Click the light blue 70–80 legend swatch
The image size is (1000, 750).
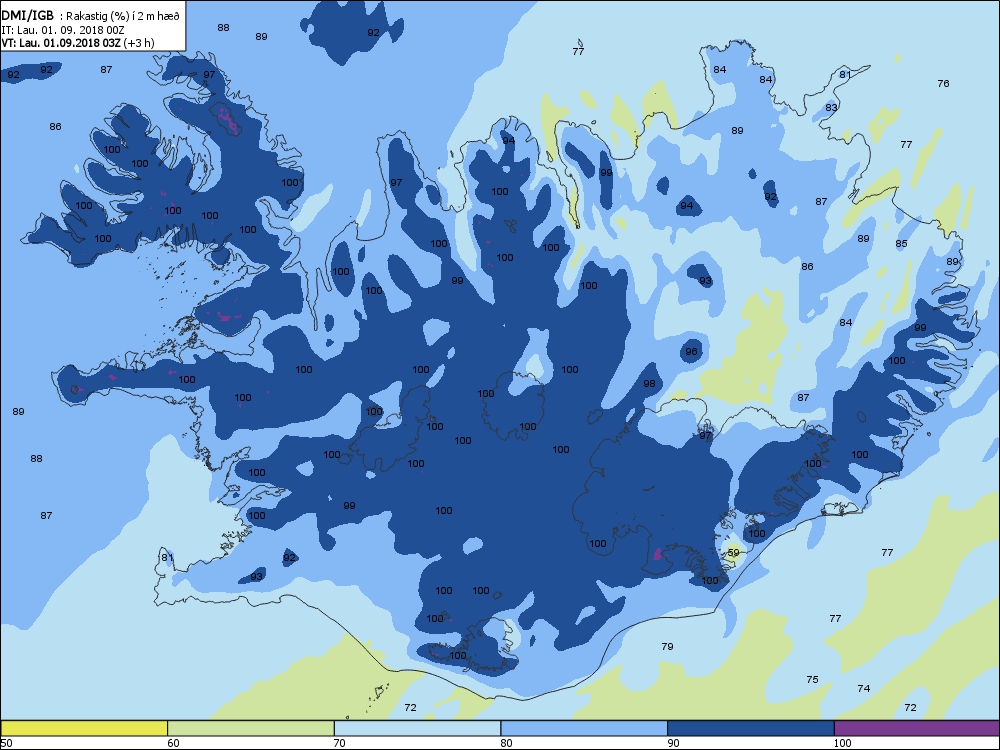(417, 728)
